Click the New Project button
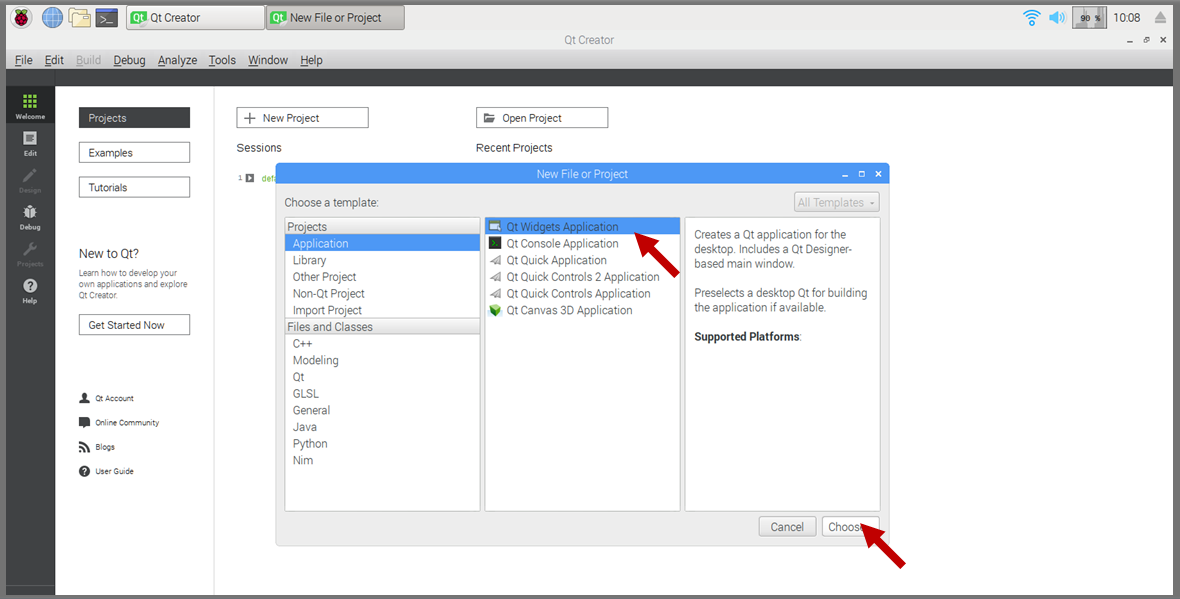Viewport: 1180px width, 599px height. pos(303,117)
